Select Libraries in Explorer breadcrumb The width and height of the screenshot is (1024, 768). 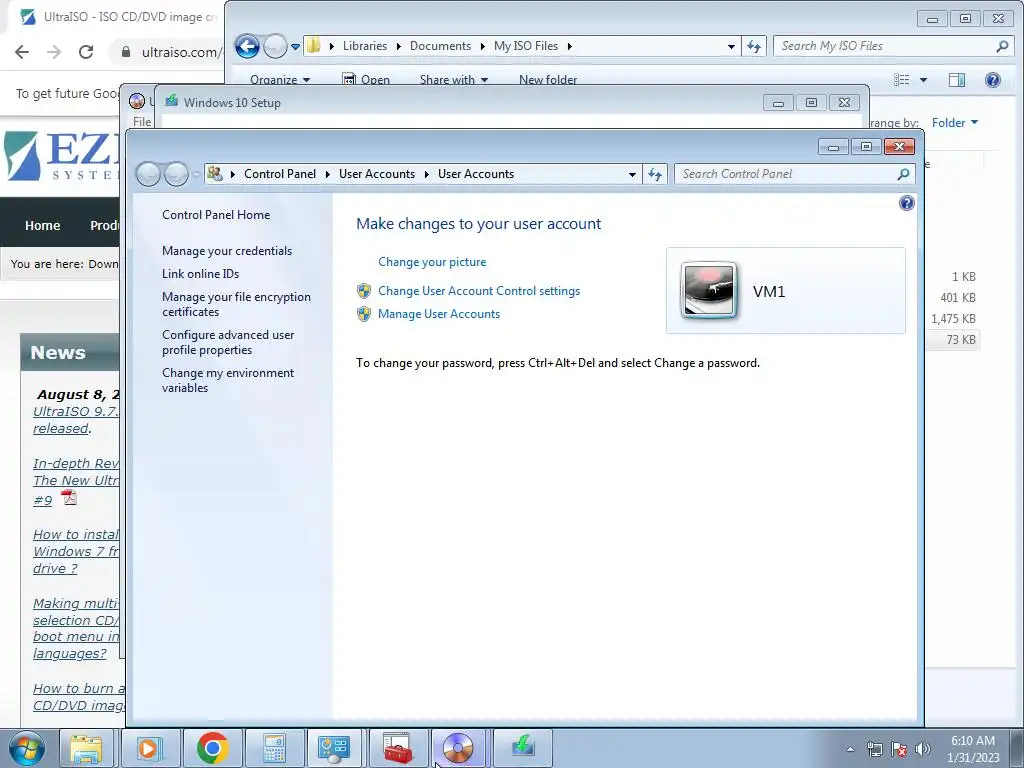point(364,46)
